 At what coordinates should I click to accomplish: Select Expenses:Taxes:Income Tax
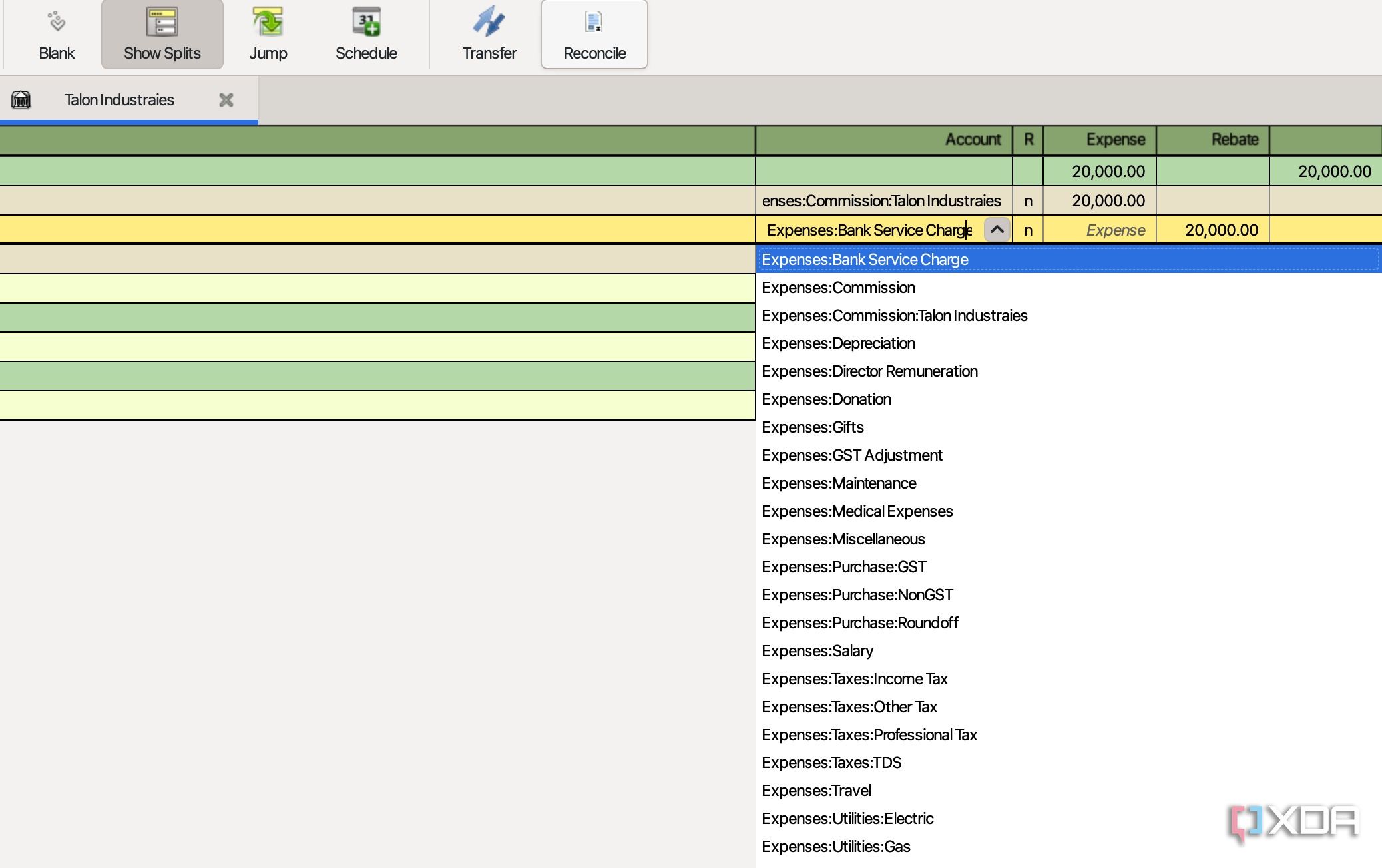[x=1068, y=679]
